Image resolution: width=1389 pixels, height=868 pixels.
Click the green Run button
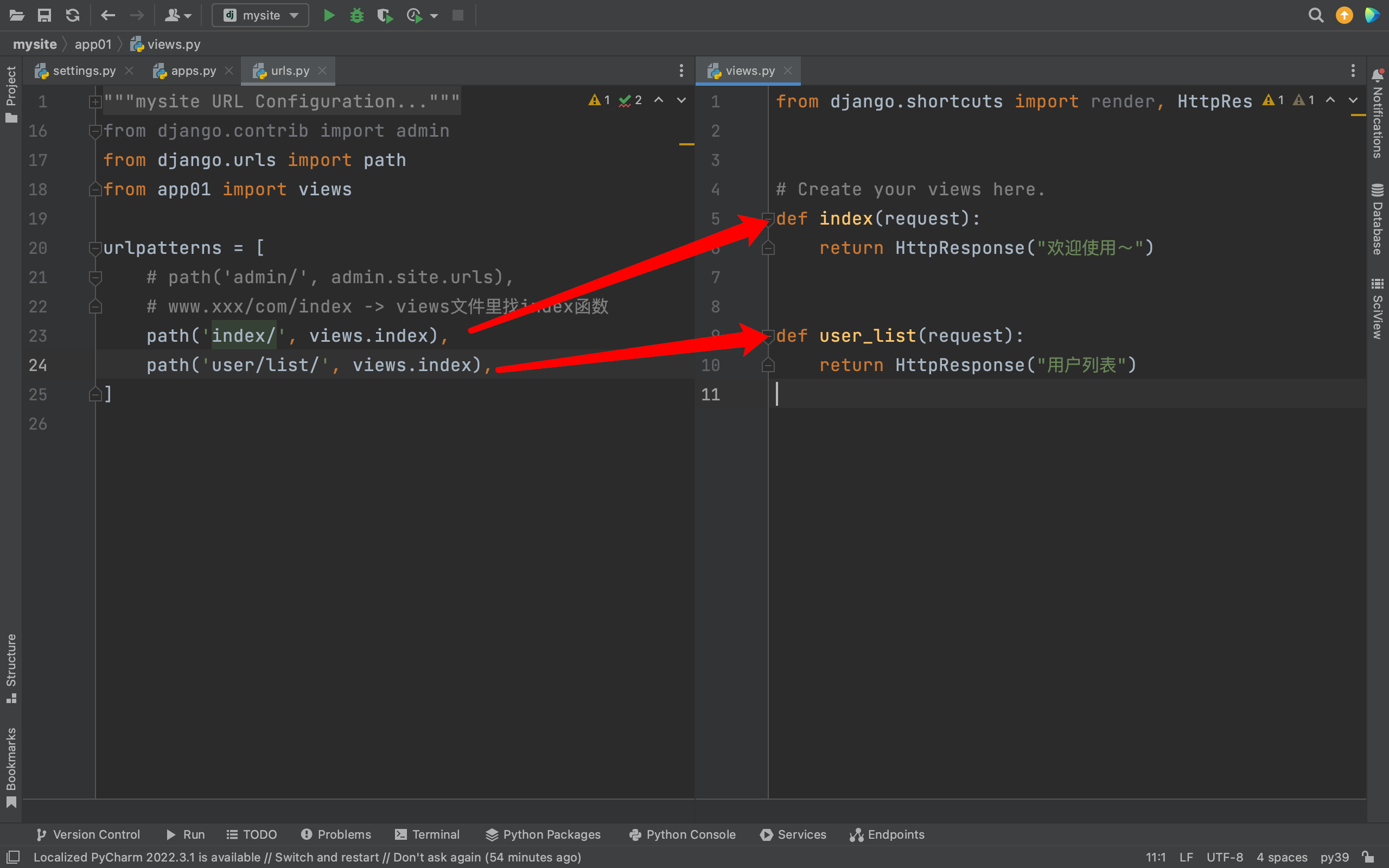click(x=329, y=16)
